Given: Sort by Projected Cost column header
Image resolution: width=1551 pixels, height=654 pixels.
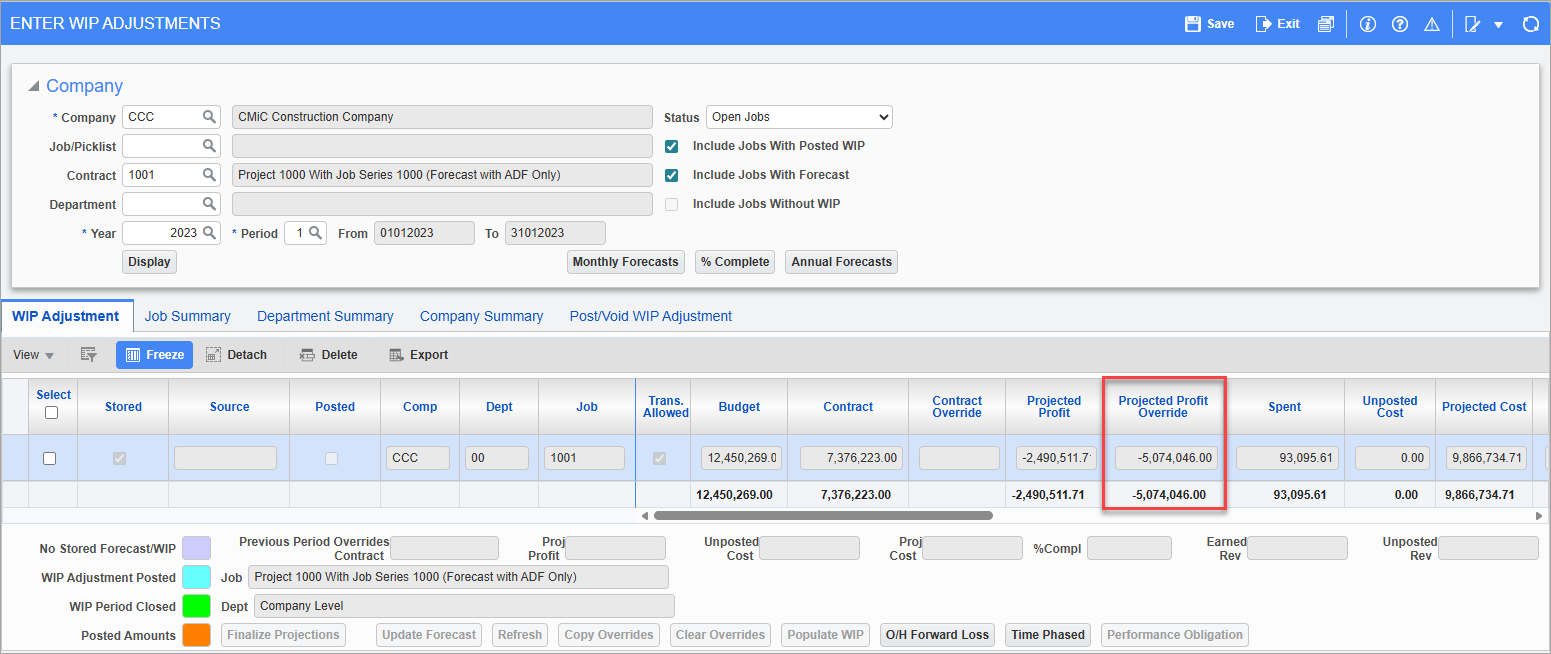Looking at the screenshot, I should (x=1484, y=407).
